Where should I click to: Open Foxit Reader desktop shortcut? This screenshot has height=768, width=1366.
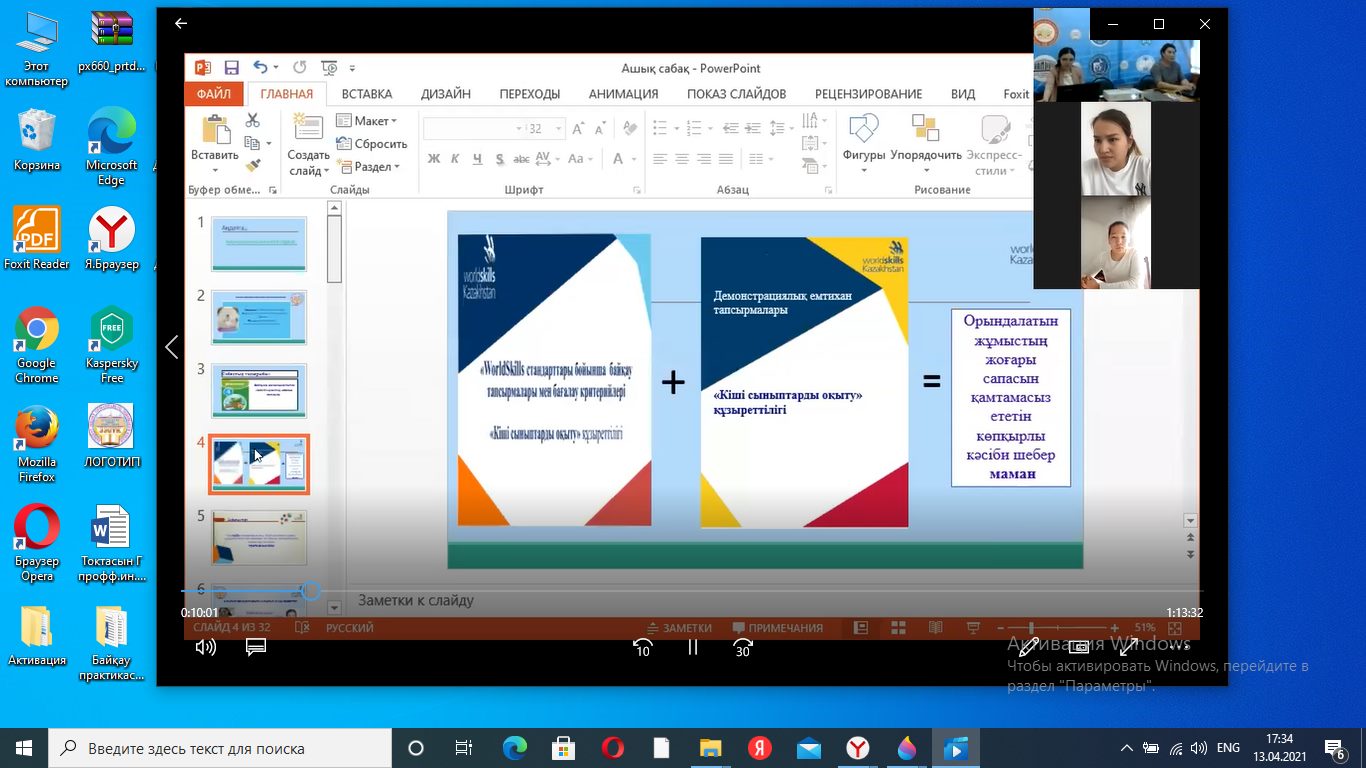tap(37, 238)
